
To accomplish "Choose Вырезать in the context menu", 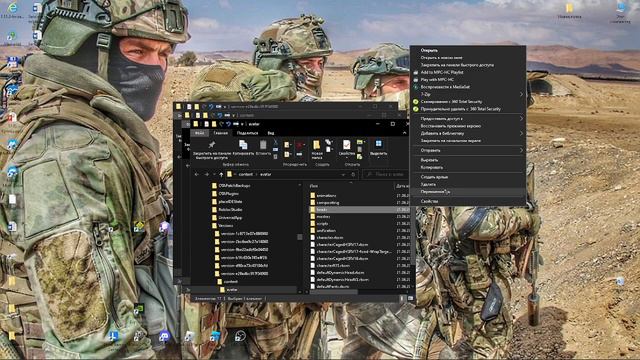I will pyautogui.click(x=429, y=160).
